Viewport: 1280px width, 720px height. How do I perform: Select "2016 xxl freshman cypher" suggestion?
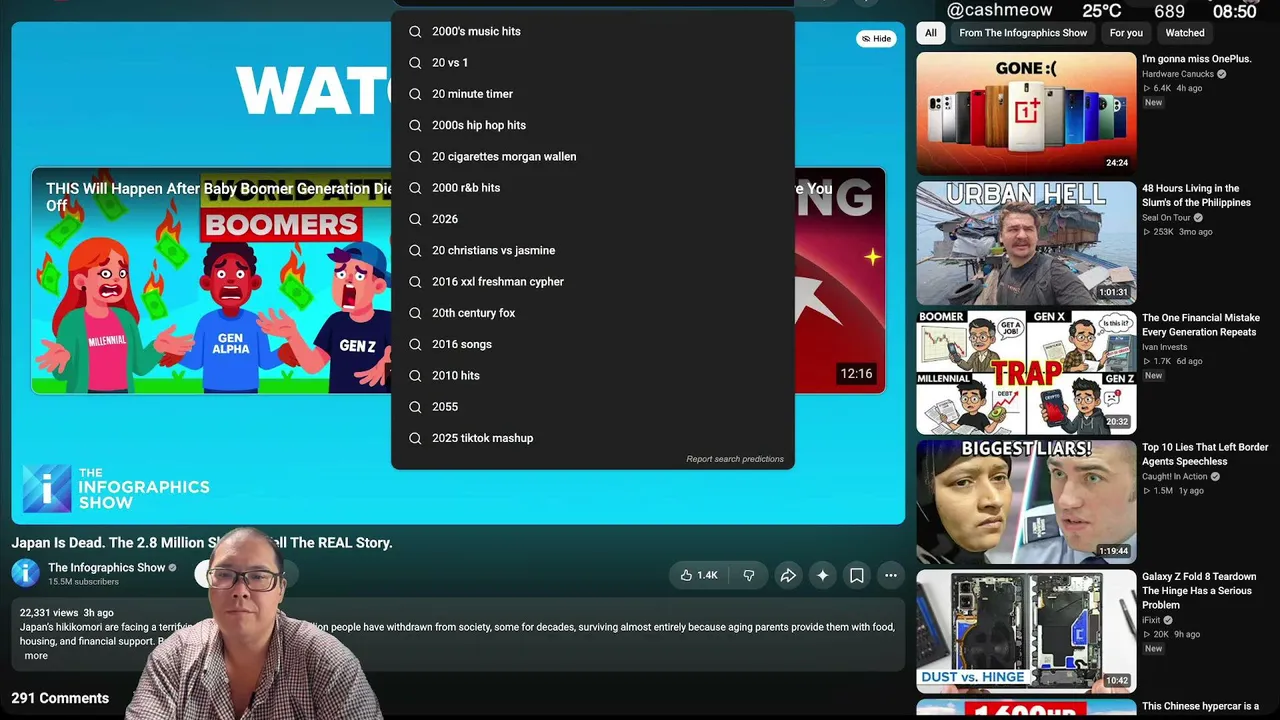[x=593, y=282]
